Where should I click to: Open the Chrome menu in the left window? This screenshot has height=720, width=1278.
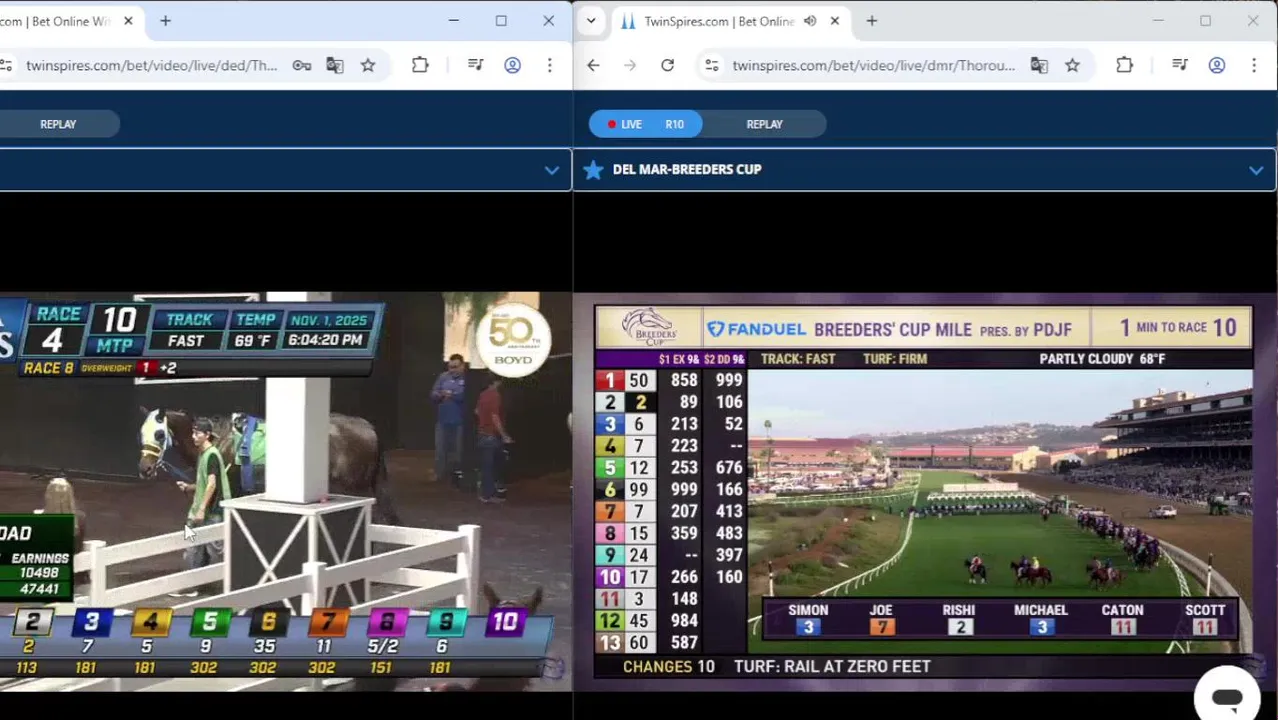(549, 66)
